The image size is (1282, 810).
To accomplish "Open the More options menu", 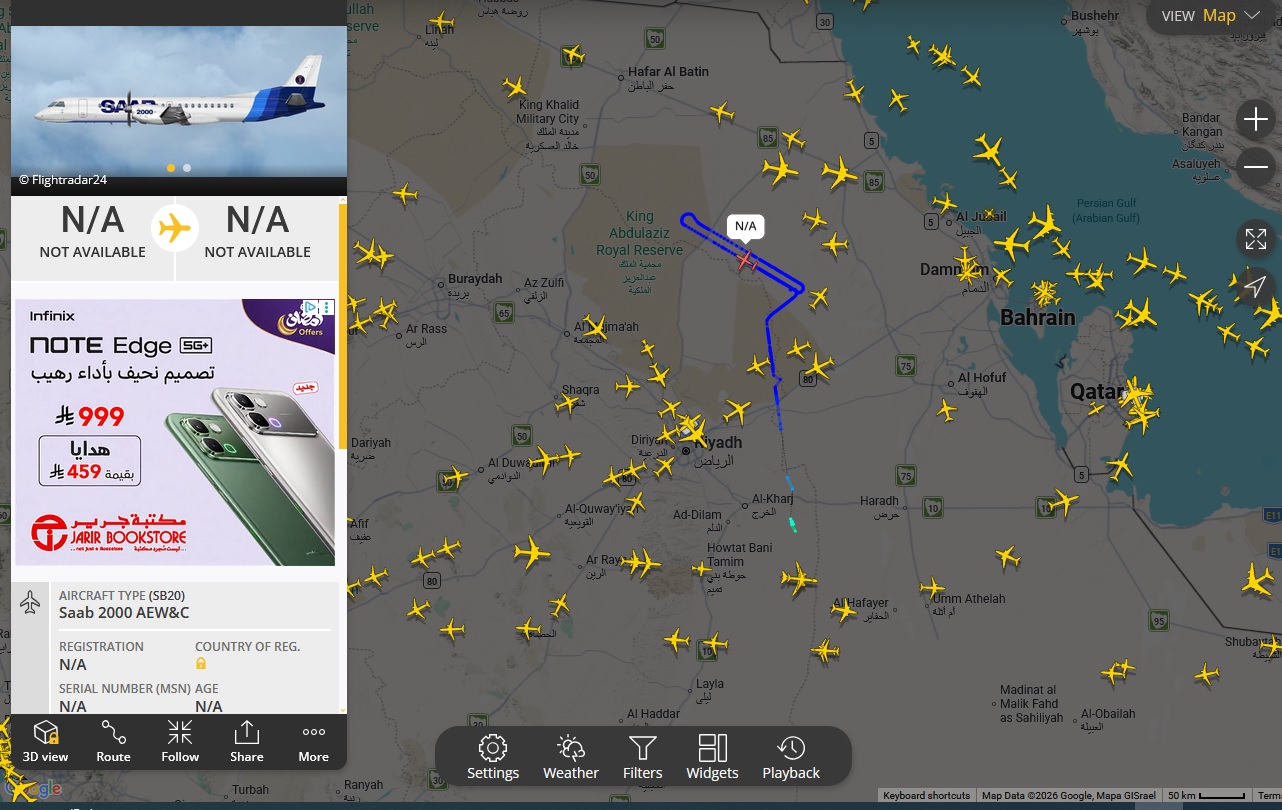I will click(313, 742).
